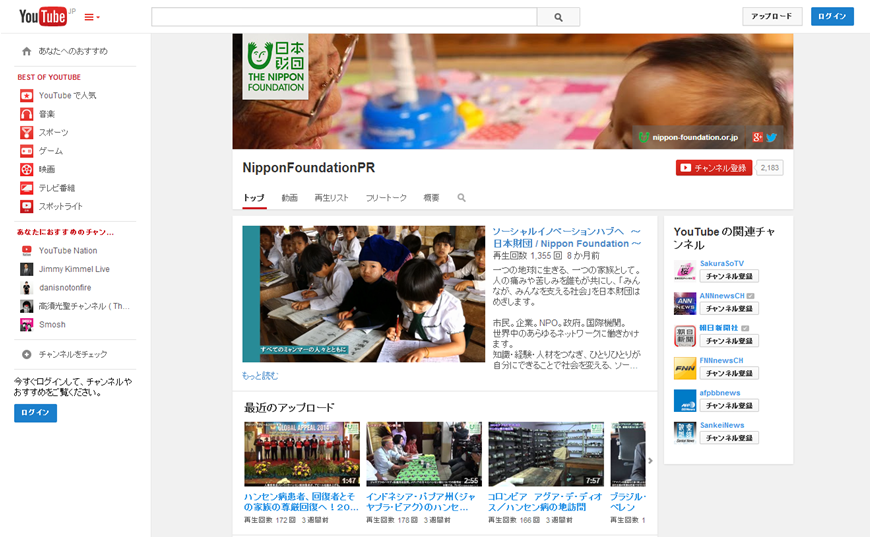Click the SakuraSoTV channel icon
This screenshot has height=538, width=871.
(685, 271)
